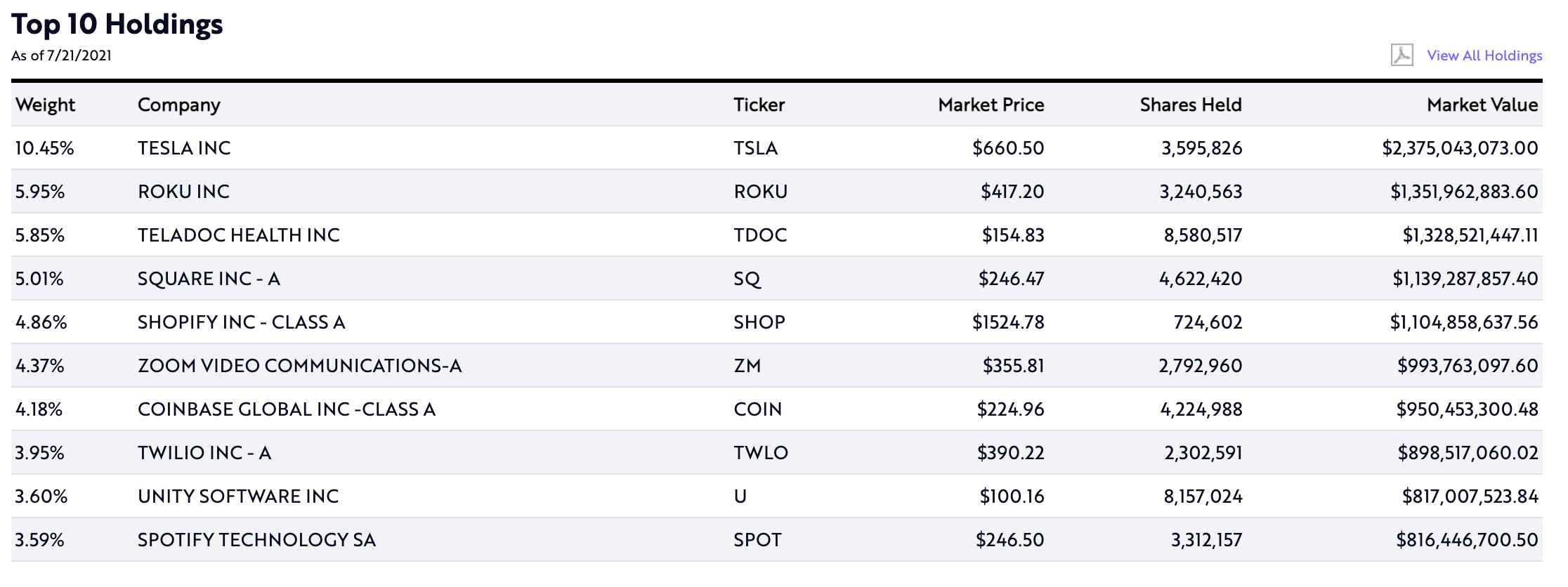Click the Company column header
The height and width of the screenshot is (587, 1568).
click(x=179, y=105)
